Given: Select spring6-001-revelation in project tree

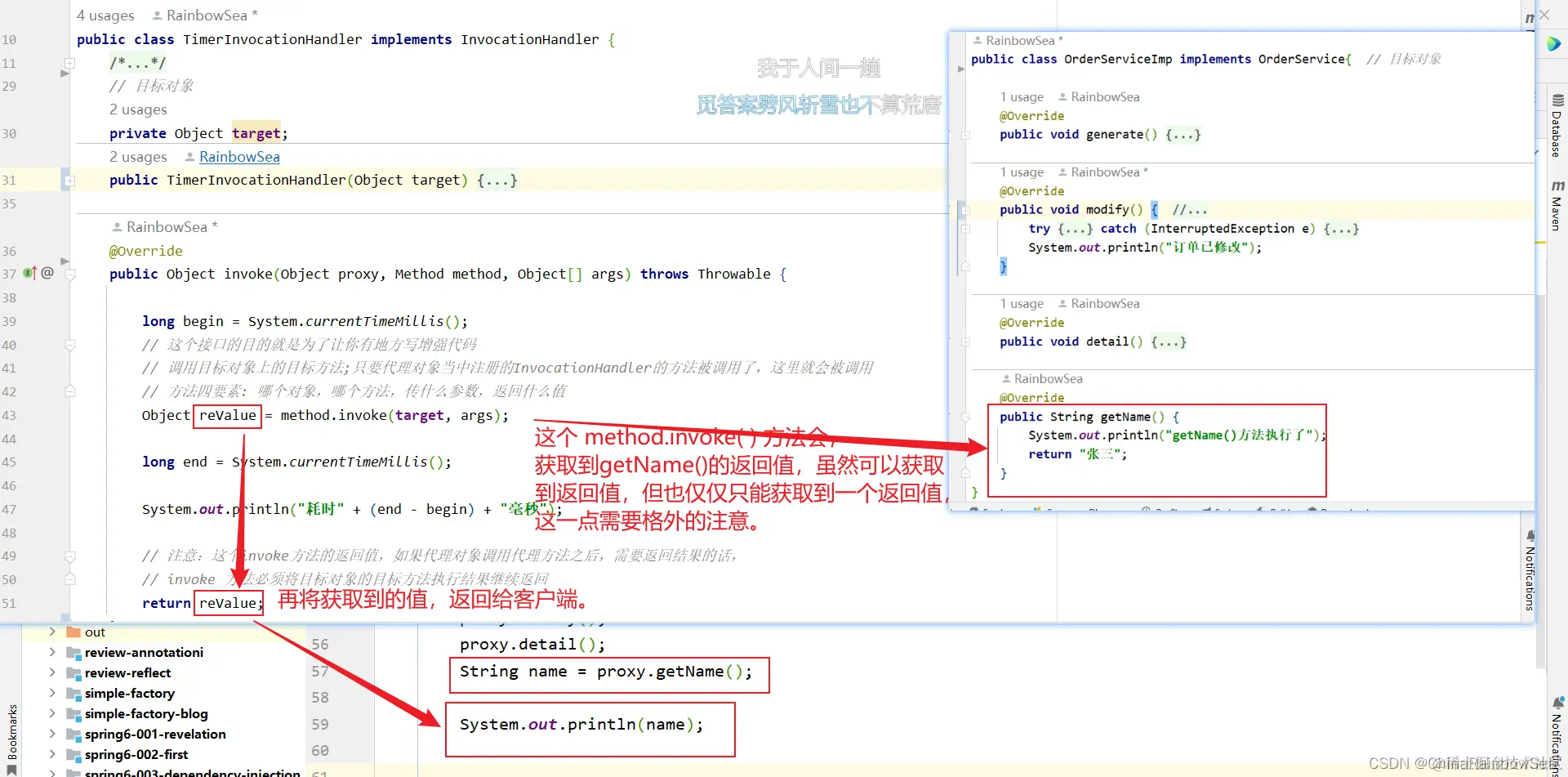Looking at the screenshot, I should click(155, 734).
